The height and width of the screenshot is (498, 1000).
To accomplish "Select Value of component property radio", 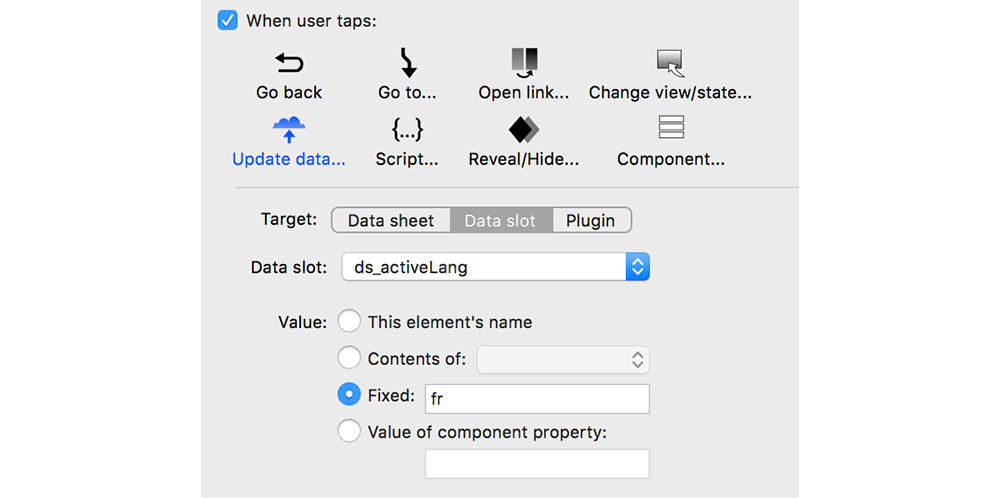I will 349,432.
